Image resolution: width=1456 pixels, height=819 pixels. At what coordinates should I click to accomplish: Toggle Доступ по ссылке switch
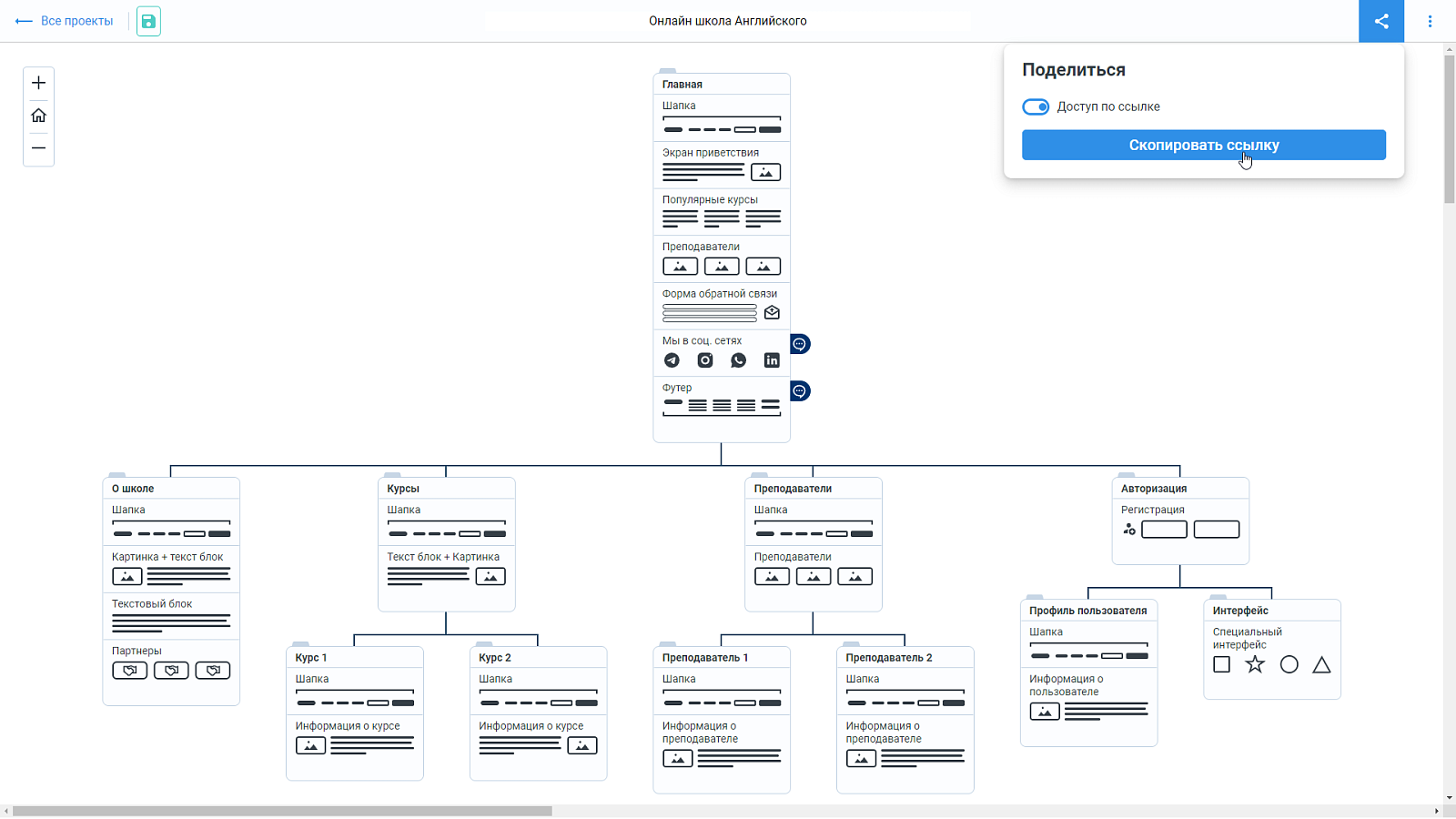coord(1036,106)
